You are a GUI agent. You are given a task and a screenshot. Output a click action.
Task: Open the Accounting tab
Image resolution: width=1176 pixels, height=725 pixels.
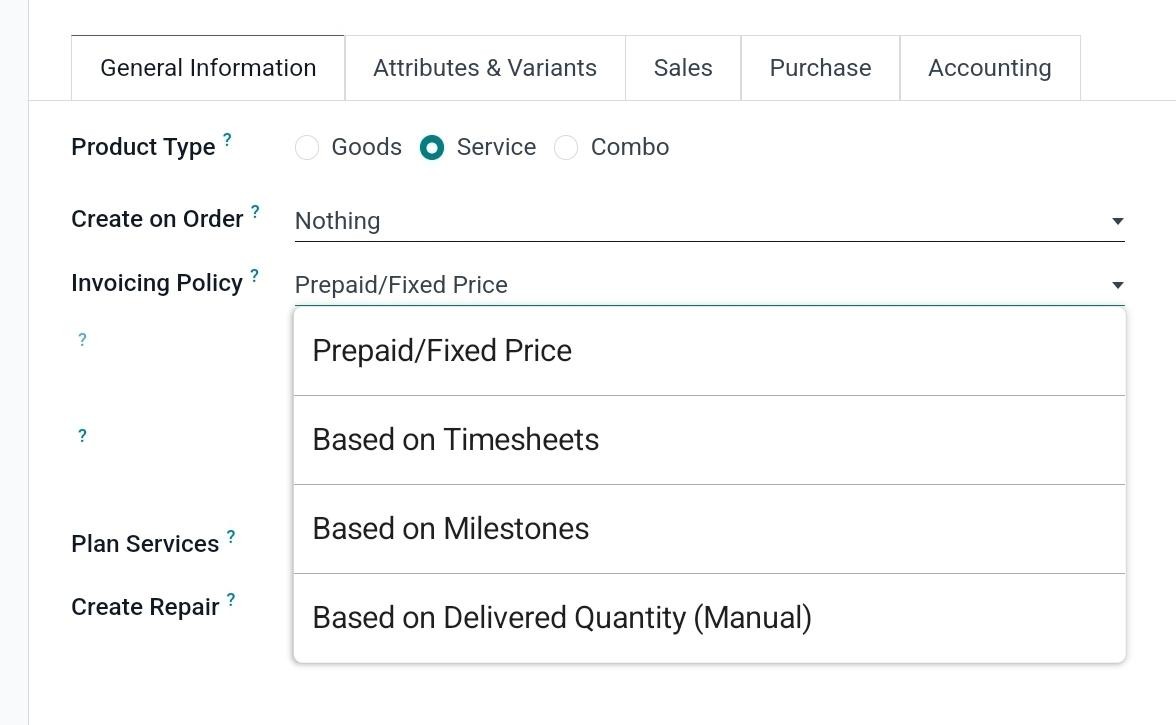pos(989,68)
